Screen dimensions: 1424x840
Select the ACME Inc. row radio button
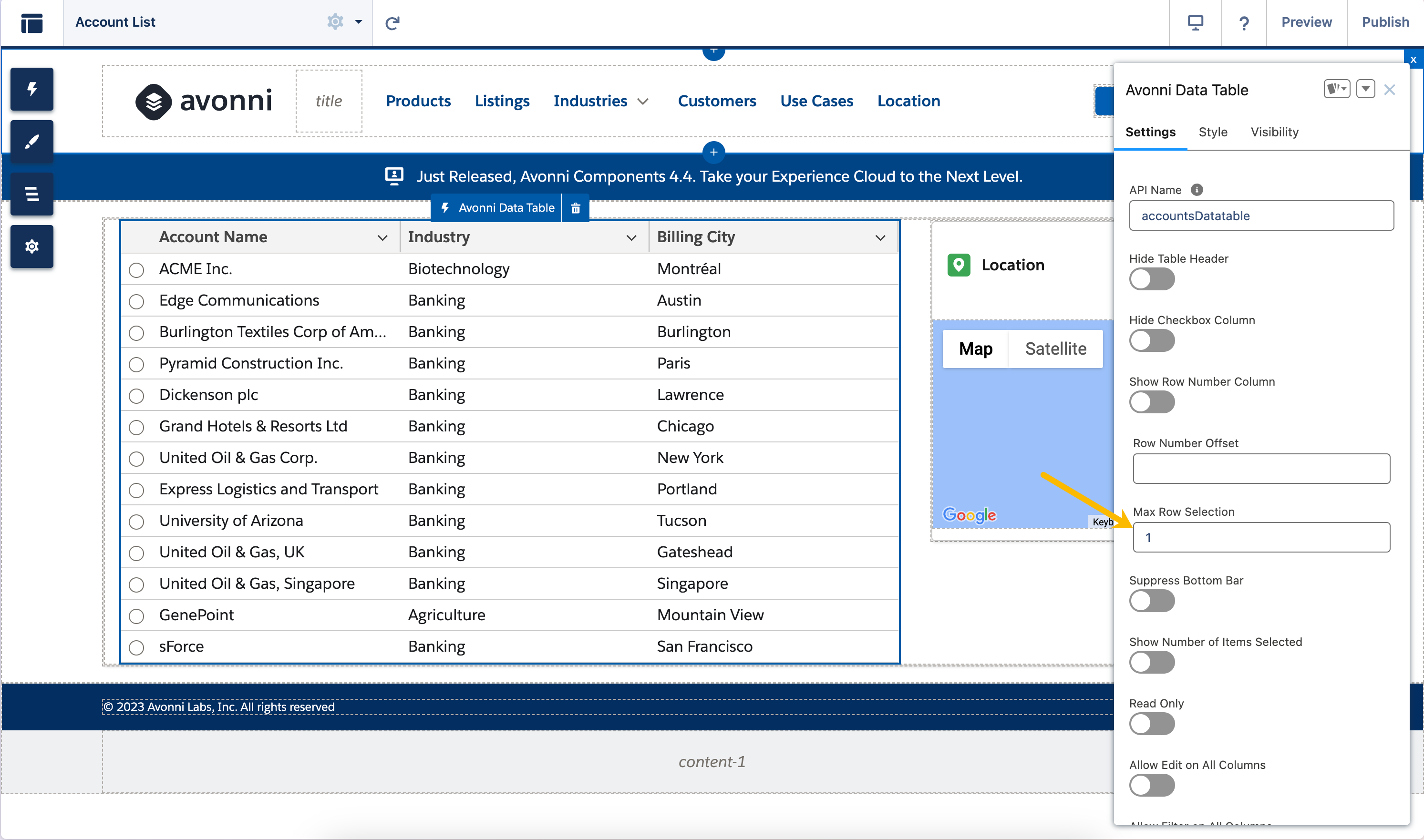click(136, 270)
